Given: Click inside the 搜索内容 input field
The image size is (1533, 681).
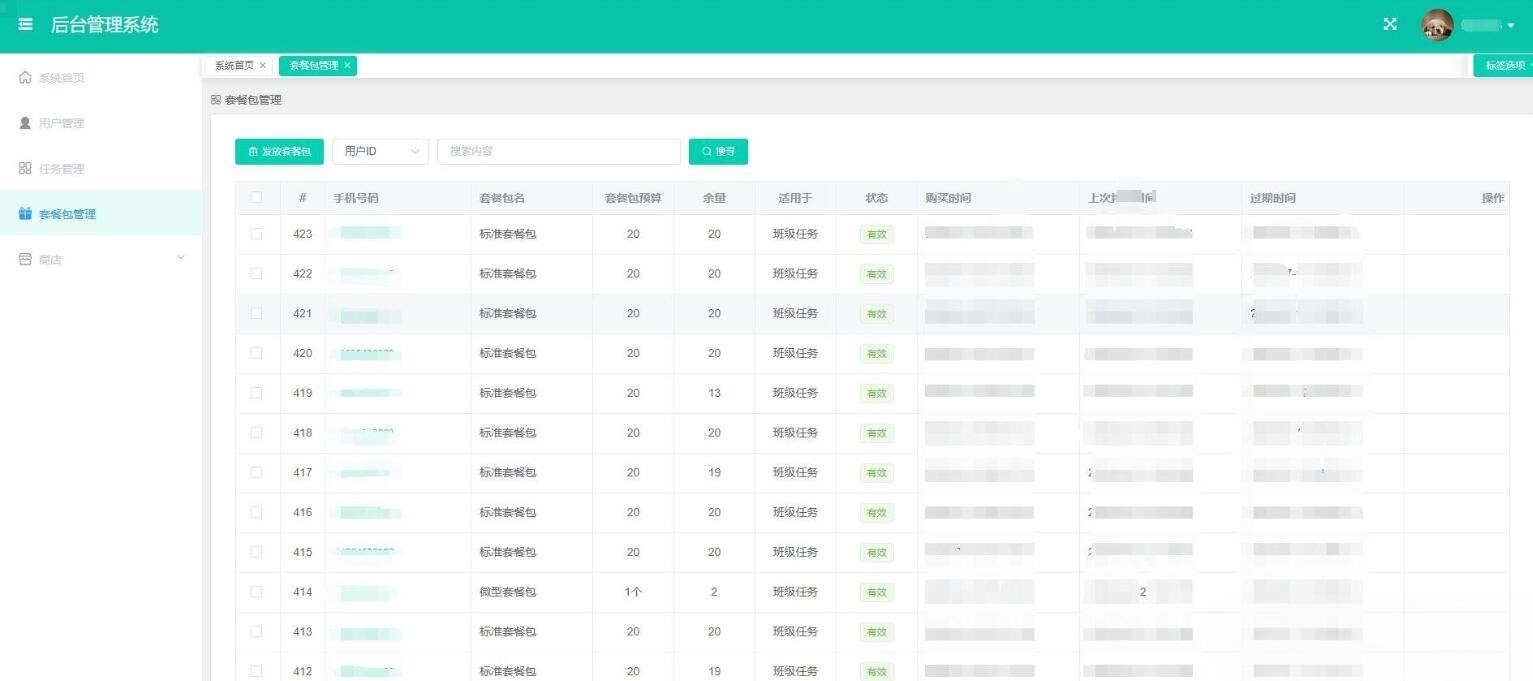Looking at the screenshot, I should 558,151.
